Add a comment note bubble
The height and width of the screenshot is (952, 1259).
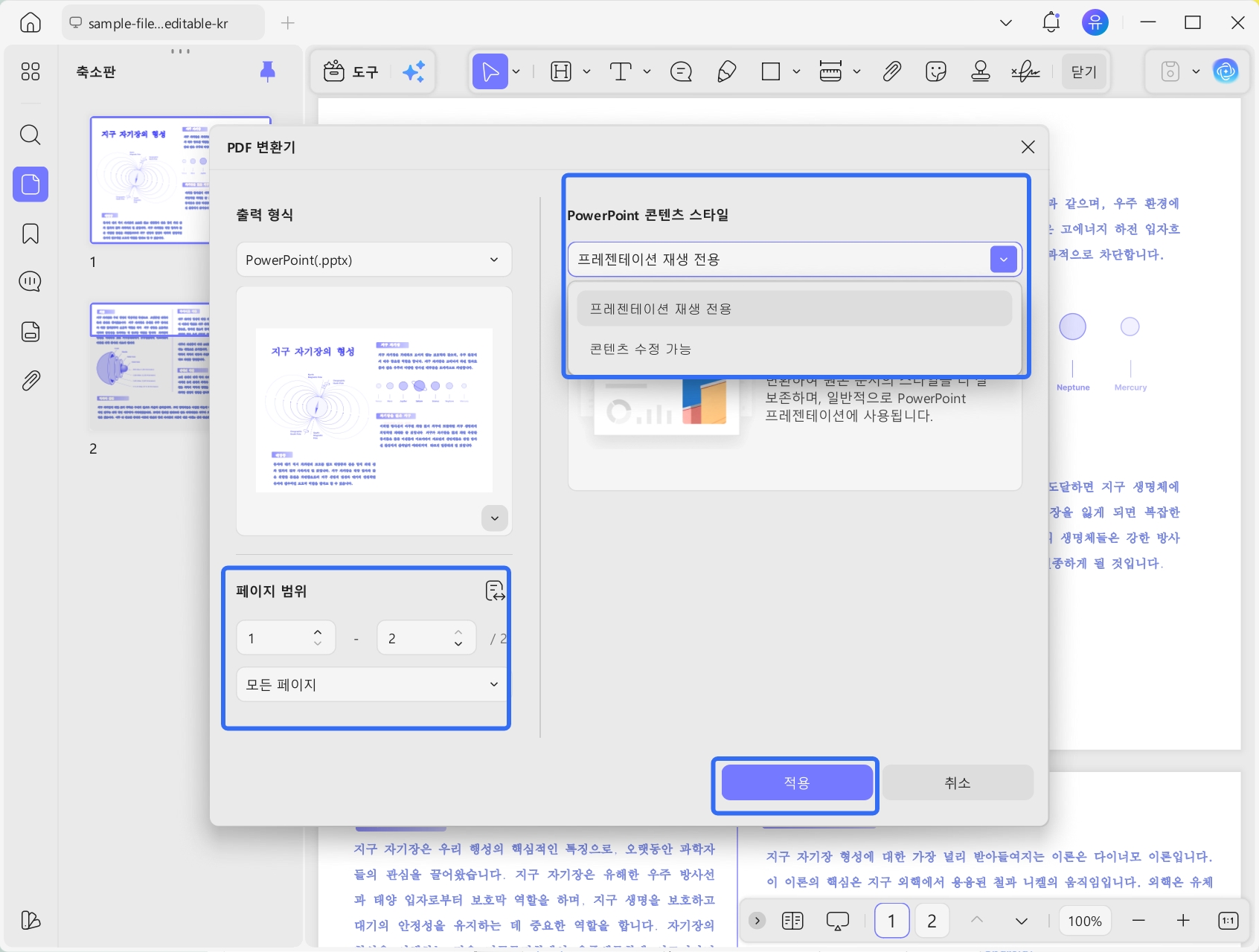tap(682, 71)
